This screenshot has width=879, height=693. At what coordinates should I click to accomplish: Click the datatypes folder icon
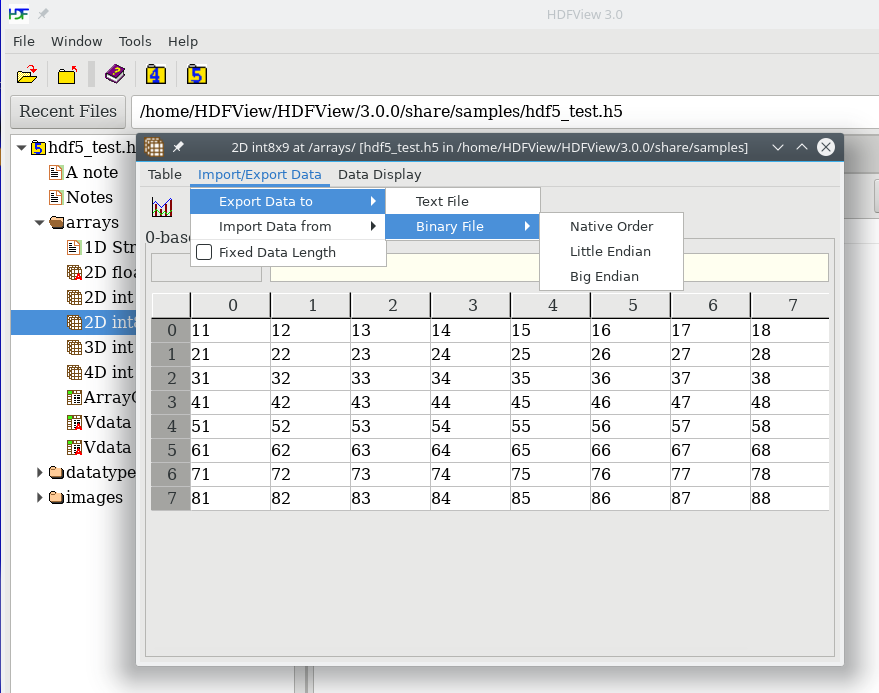[57, 473]
